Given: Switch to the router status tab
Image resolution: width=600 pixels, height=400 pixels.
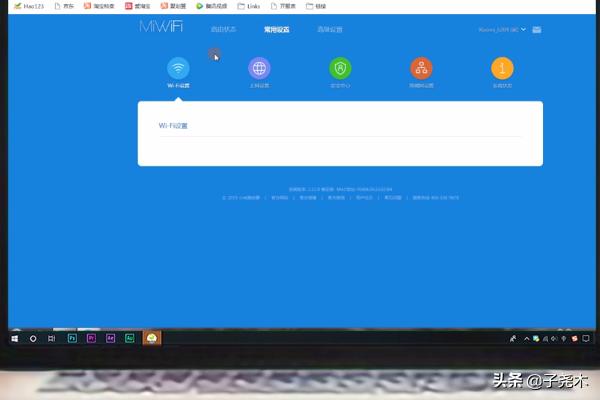Looking at the screenshot, I should (x=223, y=29).
